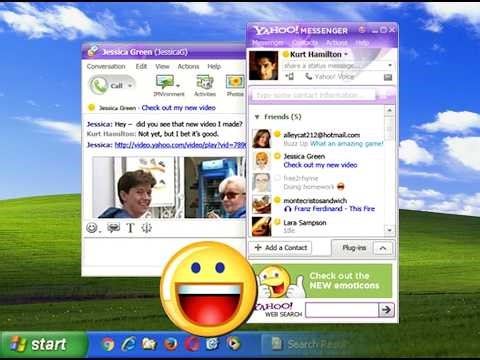Image resolution: width=480 pixels, height=360 pixels.
Task: Click the mail envelope icon in Messenger
Action: [x=388, y=77]
